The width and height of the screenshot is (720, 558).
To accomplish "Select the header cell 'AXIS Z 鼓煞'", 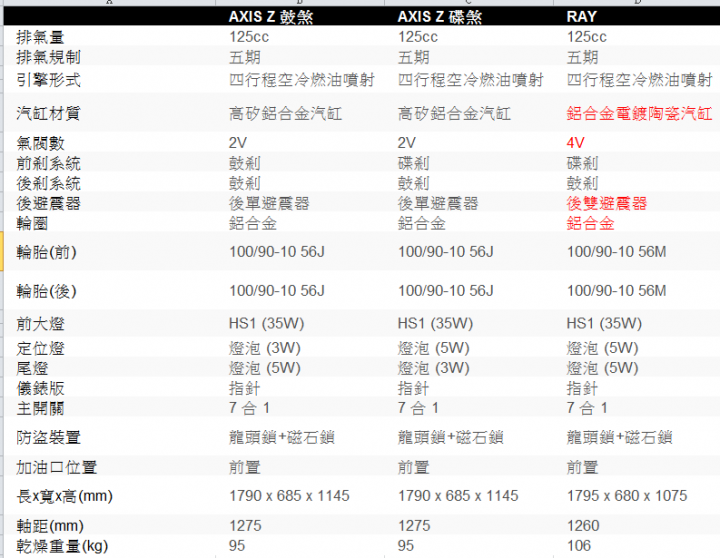I will pyautogui.click(x=270, y=17).
